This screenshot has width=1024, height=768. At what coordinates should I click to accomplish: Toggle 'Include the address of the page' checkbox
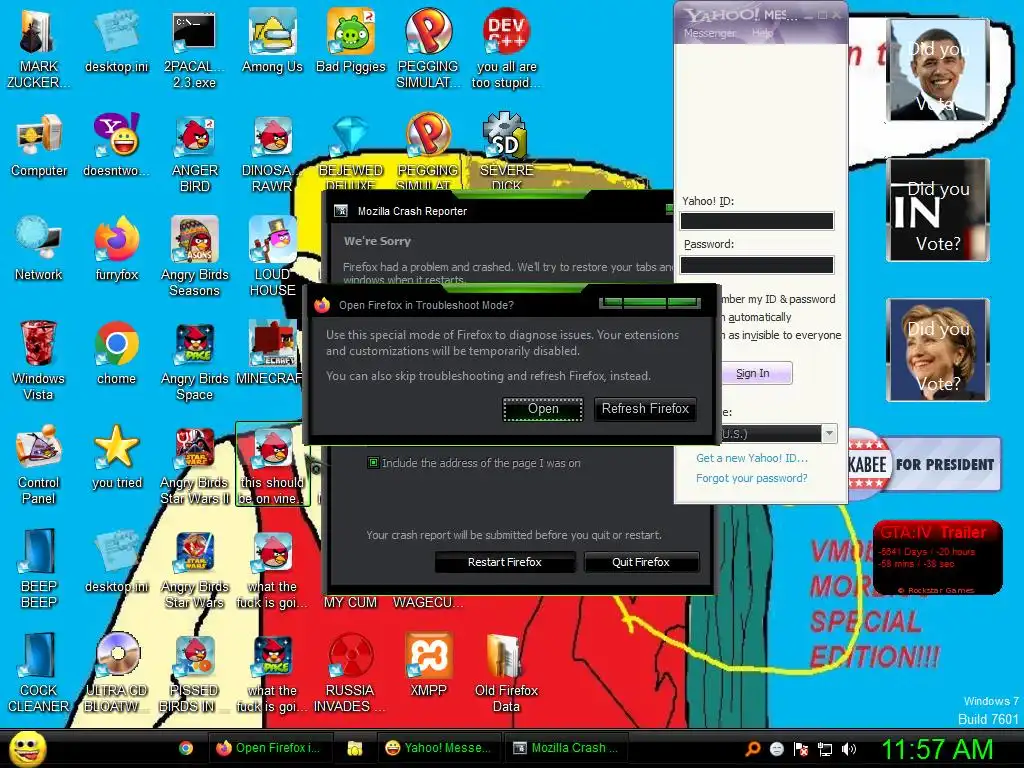(374, 463)
